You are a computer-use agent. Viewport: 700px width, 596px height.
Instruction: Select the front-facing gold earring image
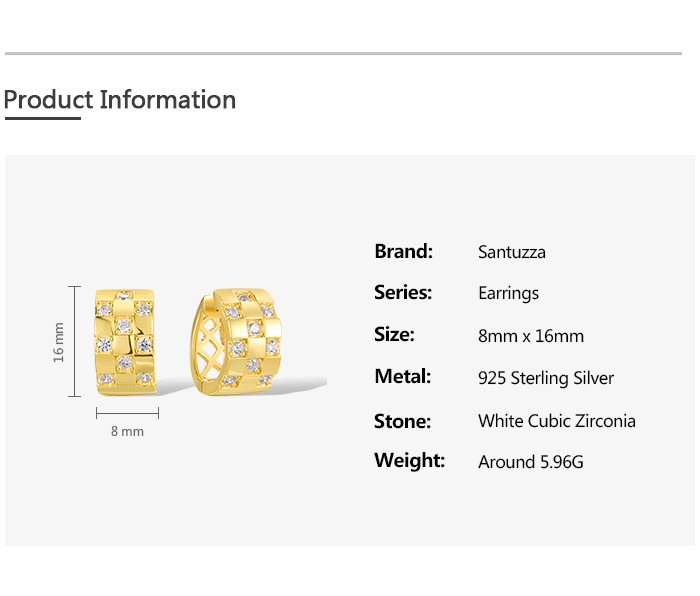(126, 340)
